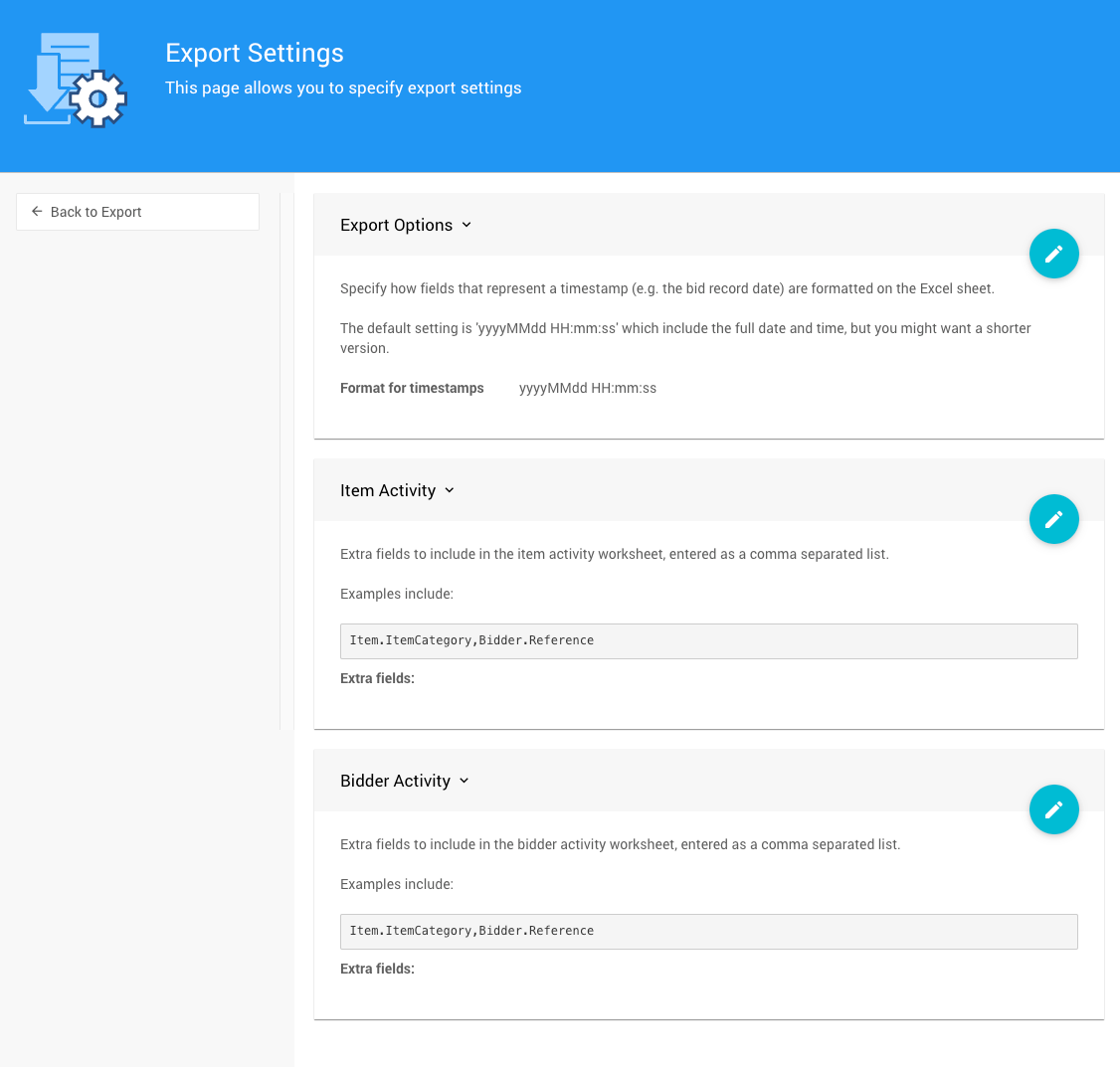
Task: Edit Export Options with pencil button
Action: coord(1053,254)
